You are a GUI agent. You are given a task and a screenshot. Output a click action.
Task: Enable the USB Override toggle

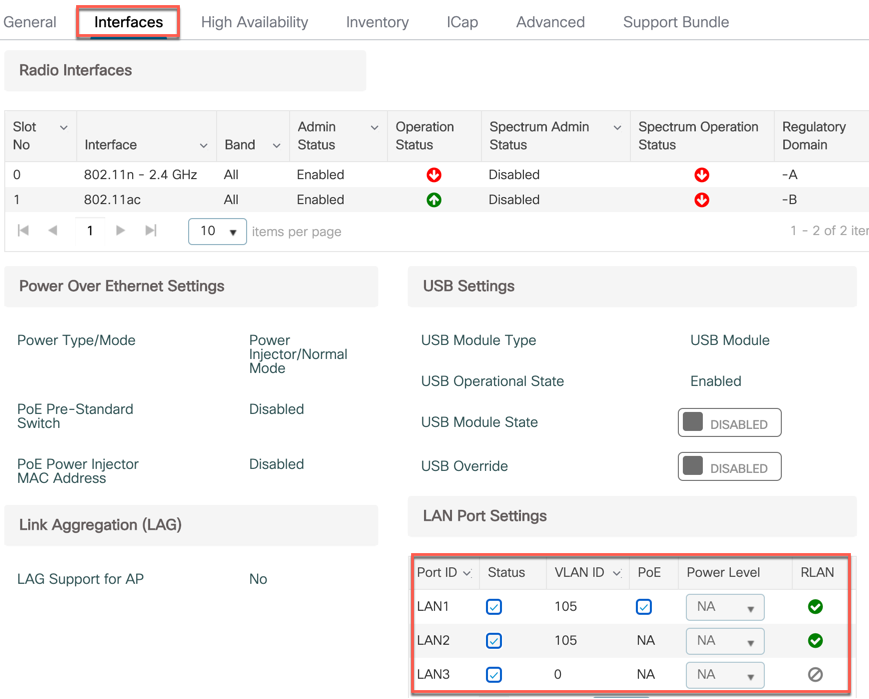pyautogui.click(x=729, y=467)
